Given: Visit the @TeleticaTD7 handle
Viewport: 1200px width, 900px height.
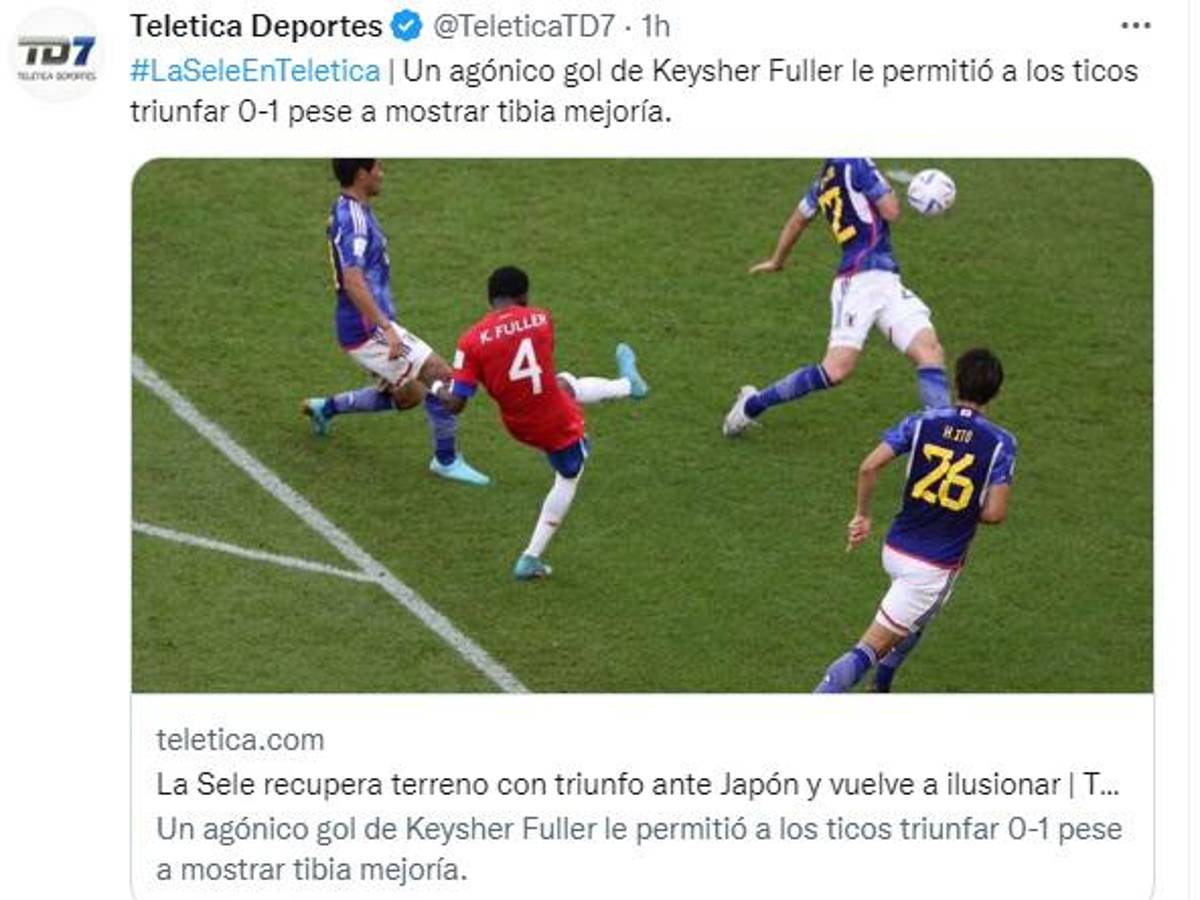Looking at the screenshot, I should pyautogui.click(x=524, y=26).
